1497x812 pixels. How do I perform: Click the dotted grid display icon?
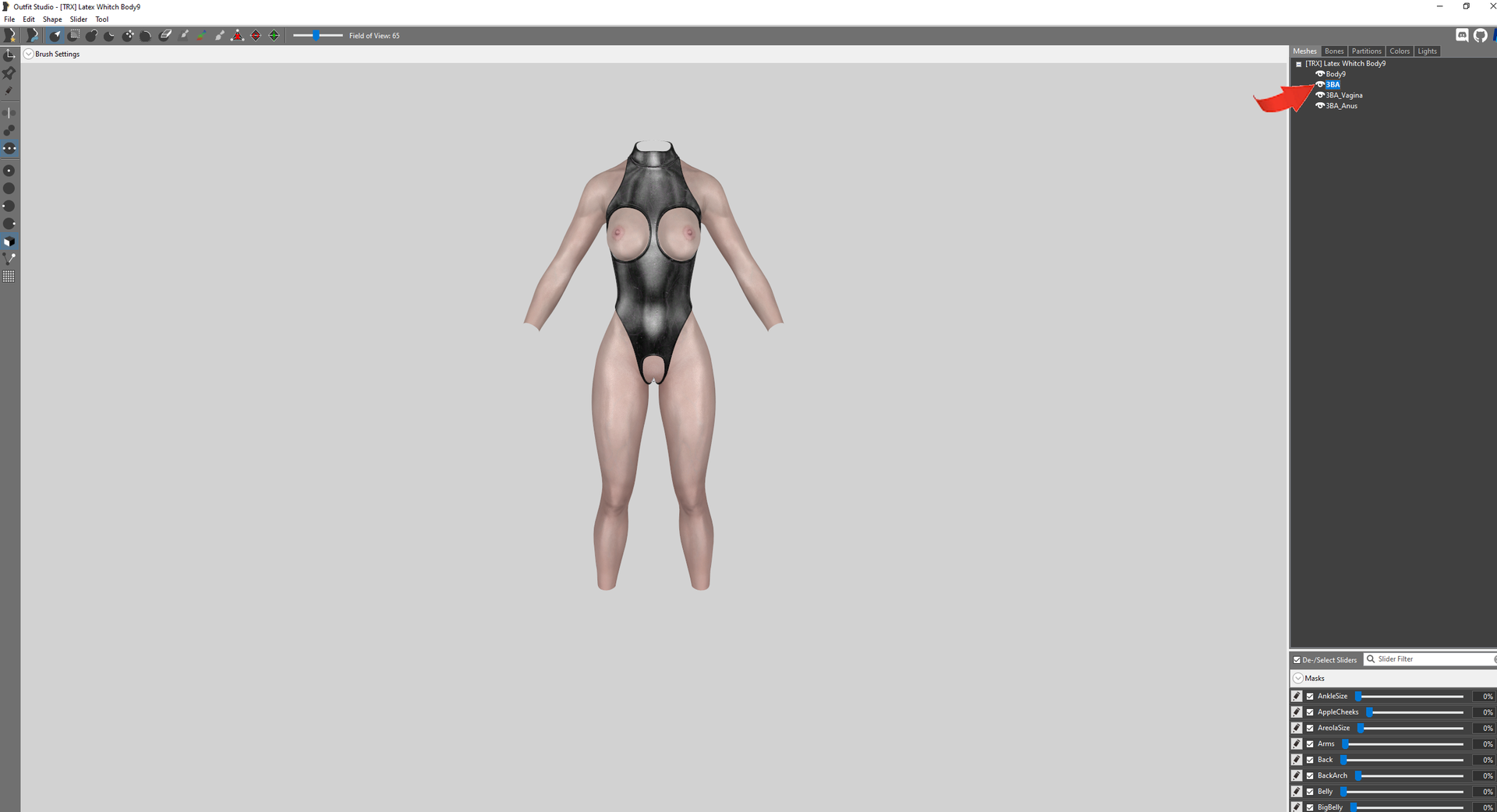click(x=9, y=277)
